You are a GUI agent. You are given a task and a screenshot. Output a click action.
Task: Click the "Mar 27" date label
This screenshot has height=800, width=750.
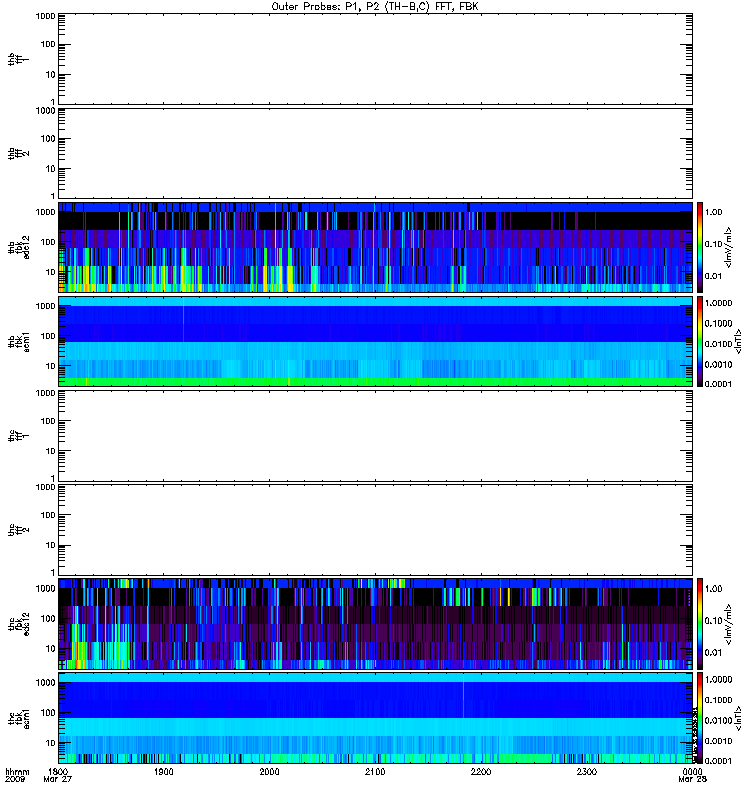tap(58, 780)
